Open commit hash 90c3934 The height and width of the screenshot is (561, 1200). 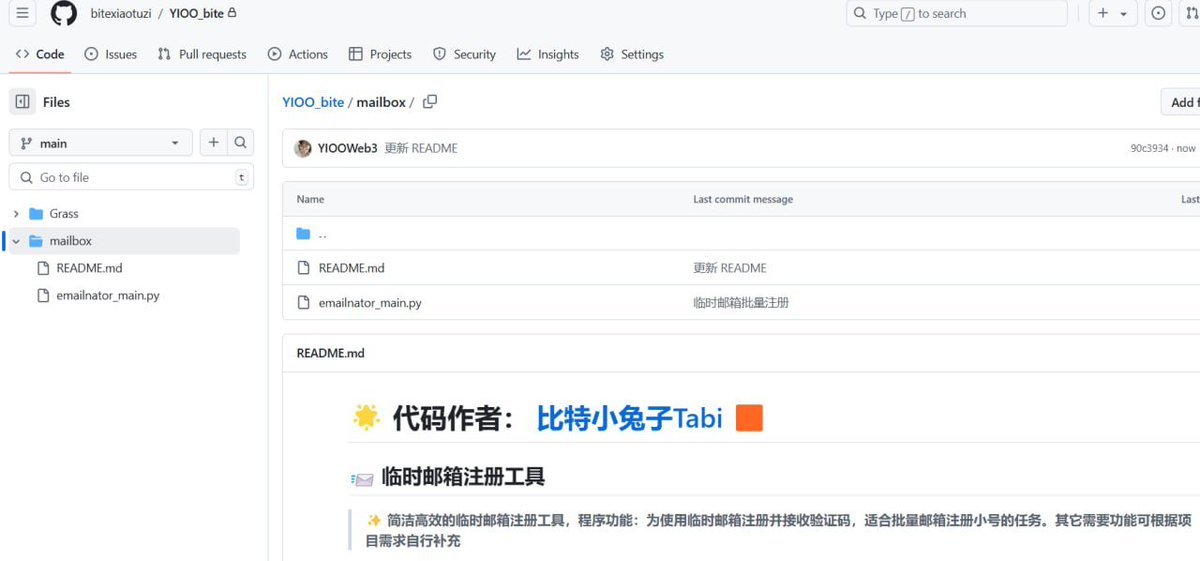1149,148
